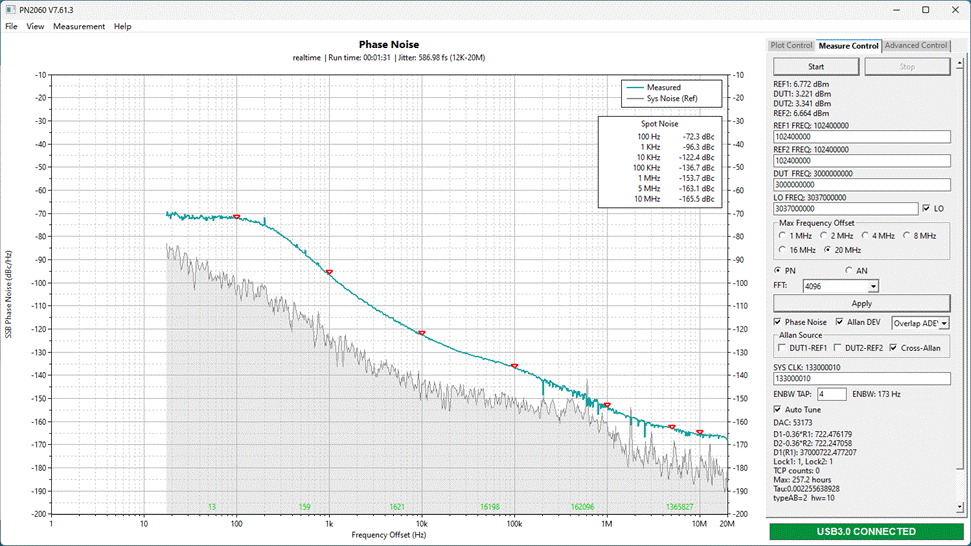Click the ENBW TAP input field
The height and width of the screenshot is (546, 971).
(832, 394)
